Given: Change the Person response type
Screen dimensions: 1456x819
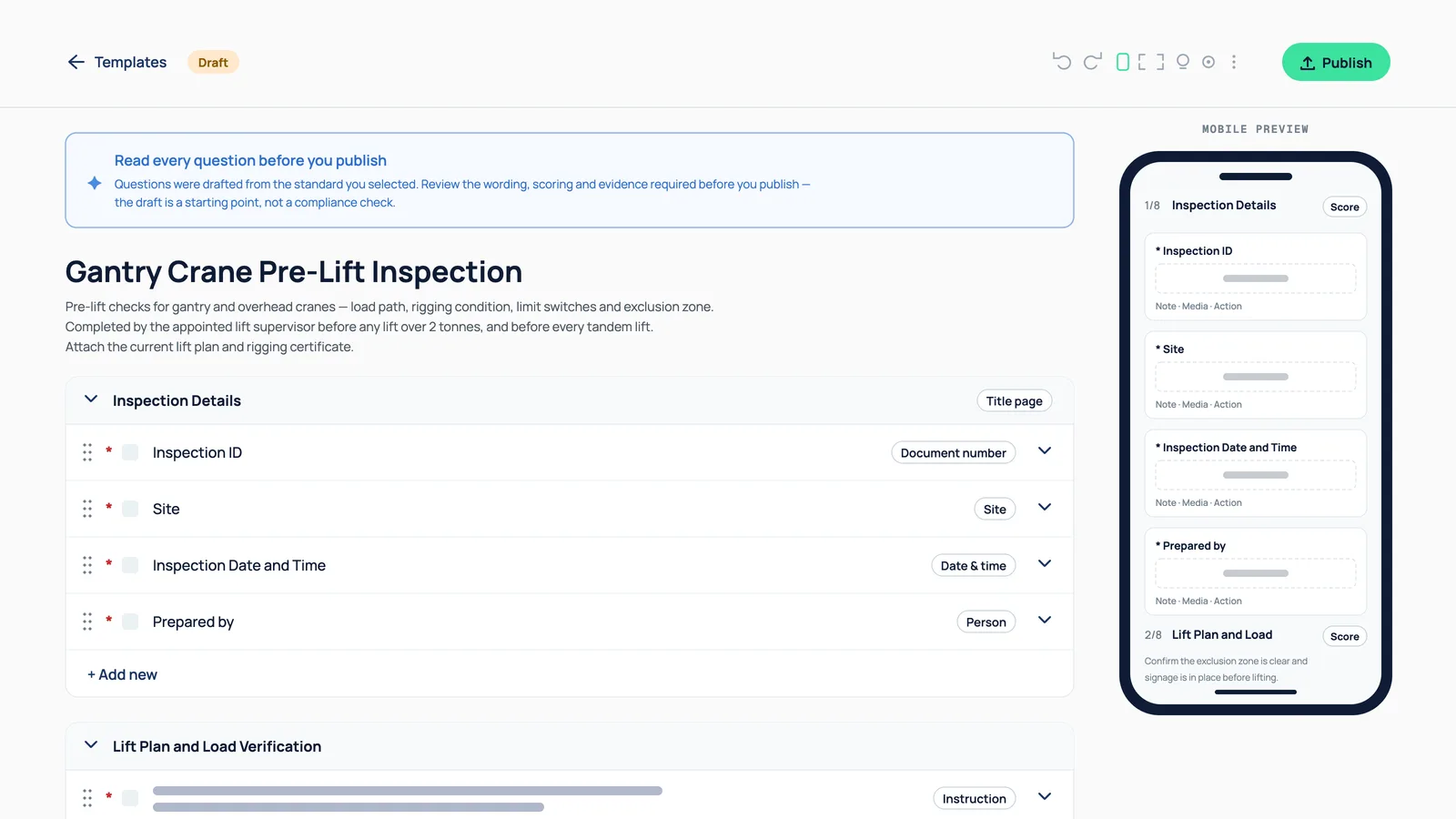Looking at the screenshot, I should pyautogui.click(x=986, y=622).
